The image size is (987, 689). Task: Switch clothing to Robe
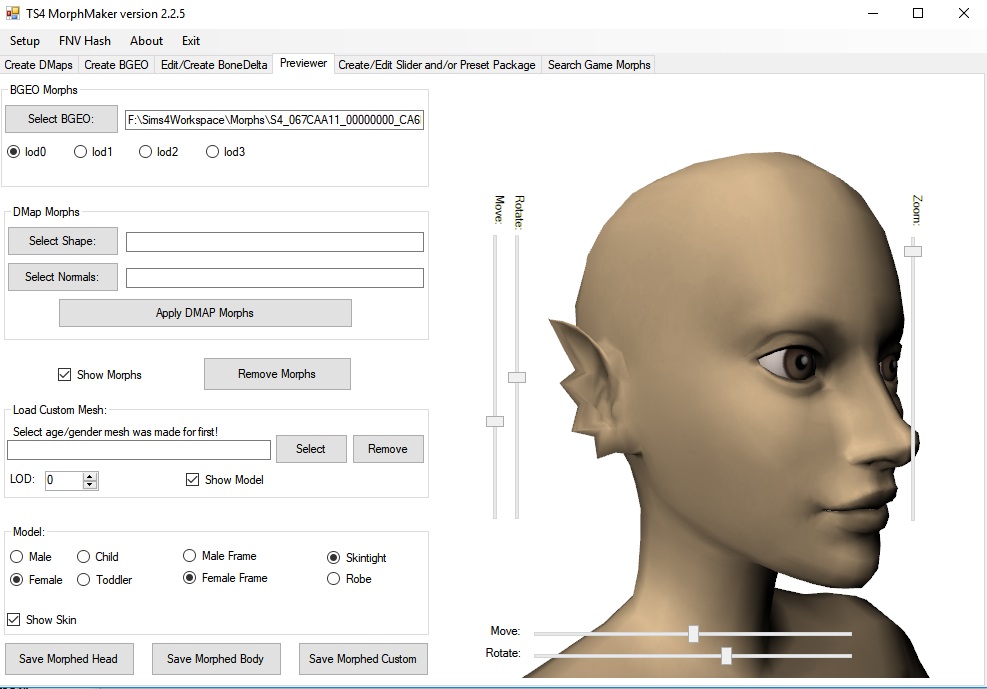pos(334,579)
